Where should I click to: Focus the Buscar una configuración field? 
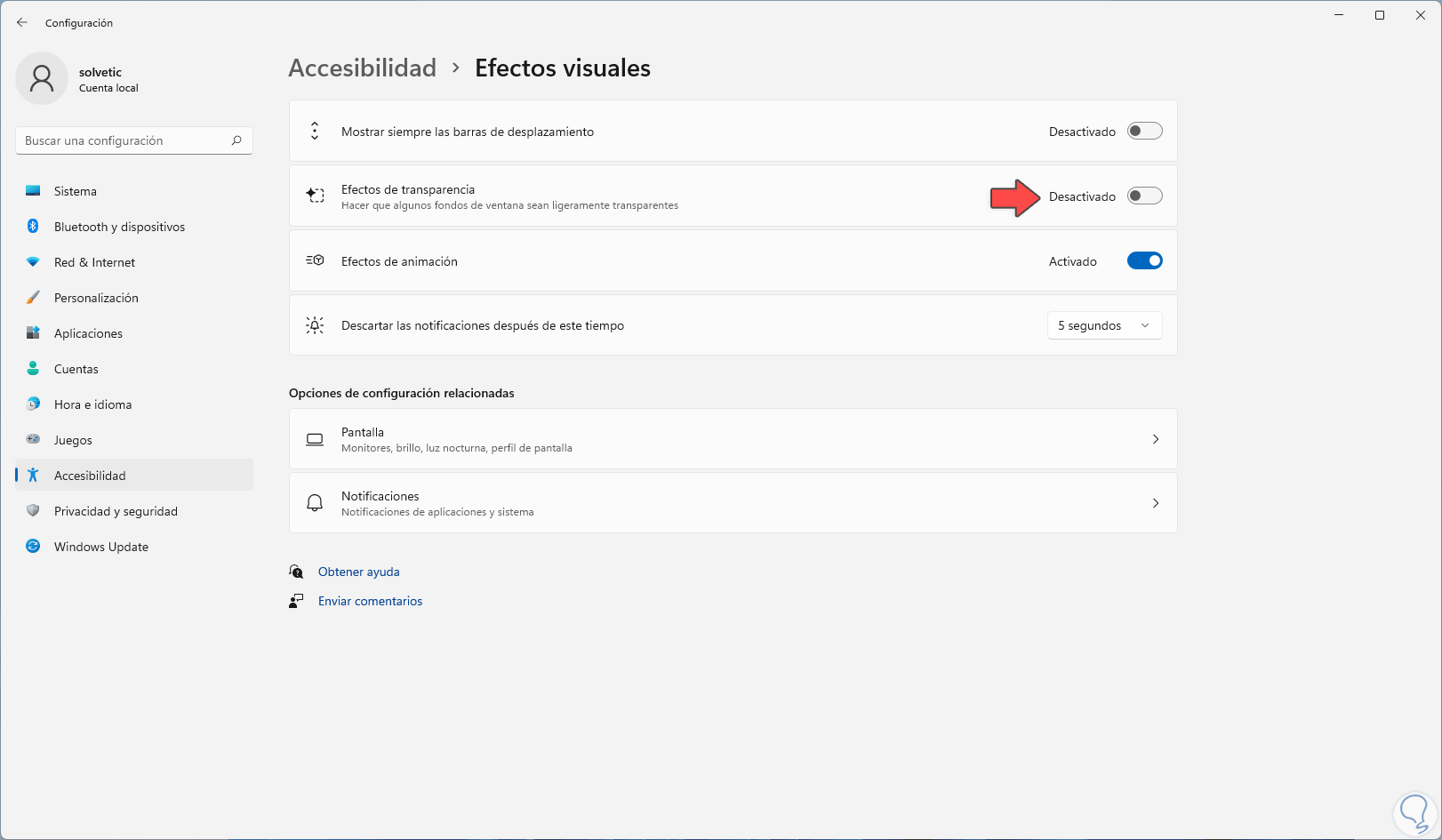[x=124, y=140]
